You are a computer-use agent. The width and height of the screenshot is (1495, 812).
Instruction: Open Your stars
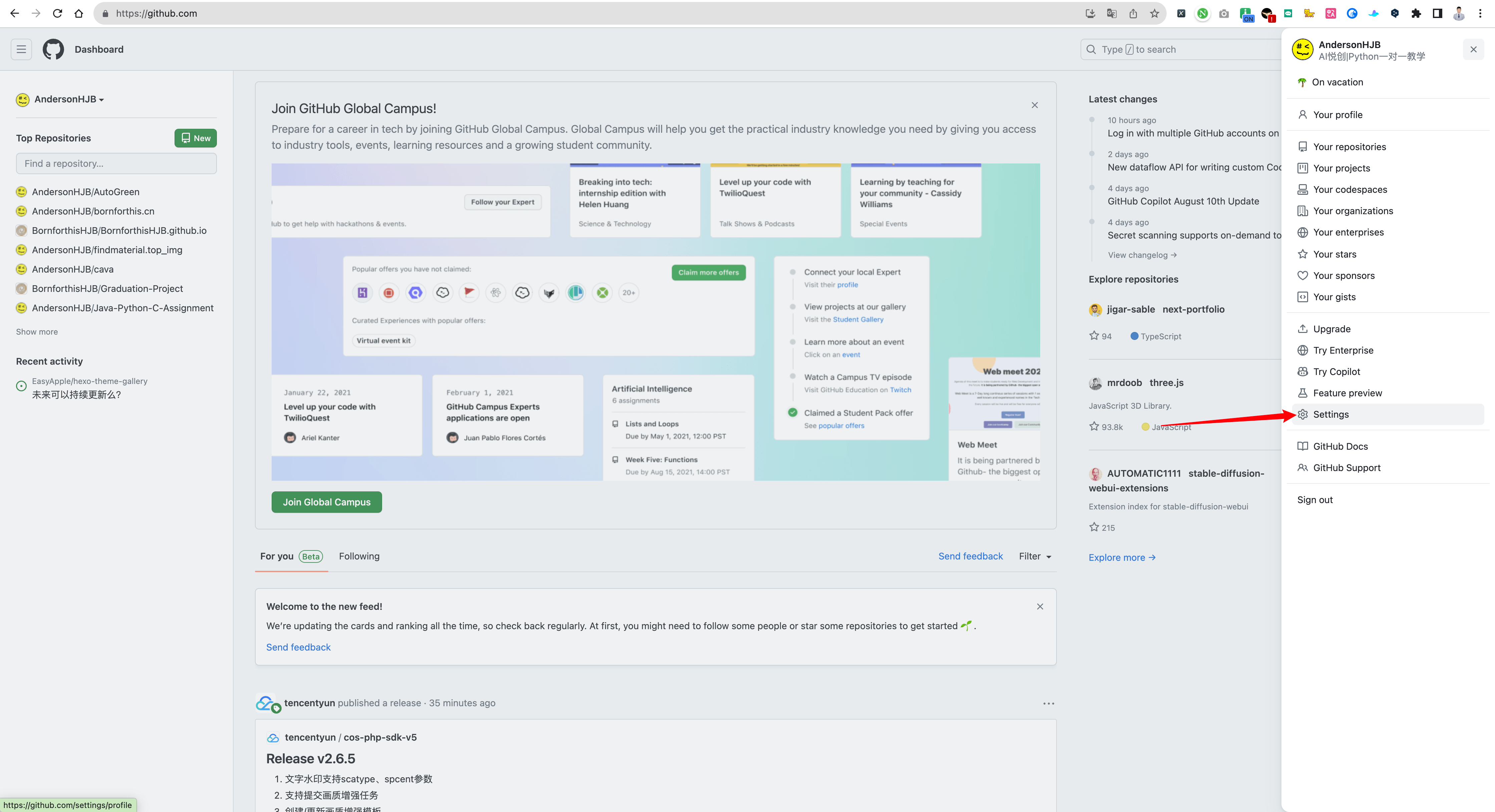1388,254
